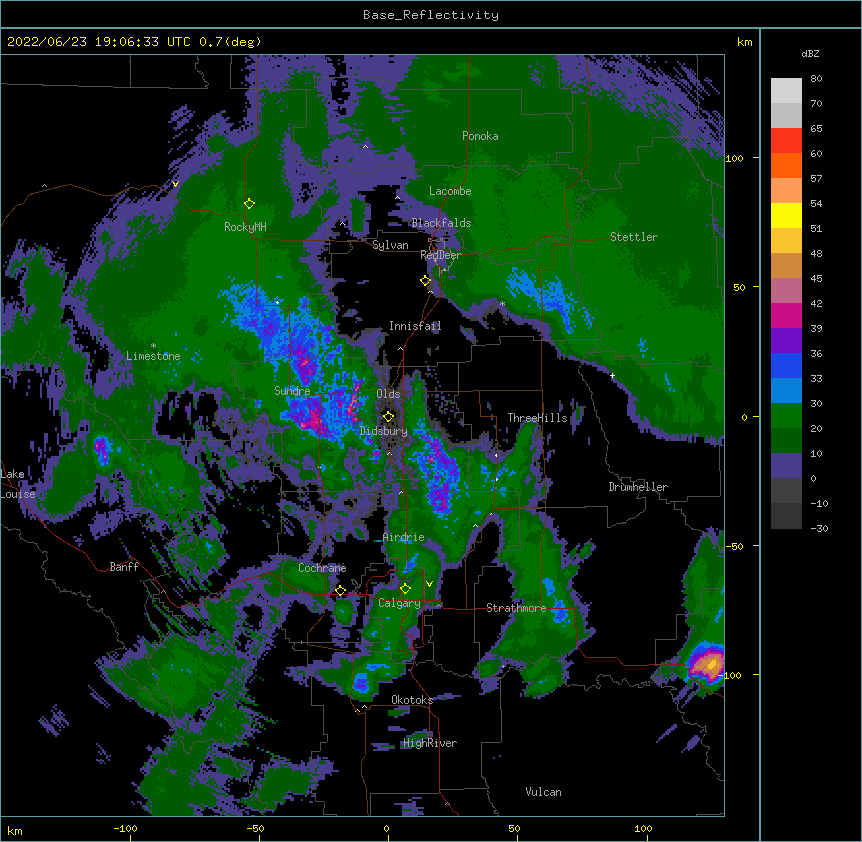Click the Base_Reflectivity title text

(431, 15)
